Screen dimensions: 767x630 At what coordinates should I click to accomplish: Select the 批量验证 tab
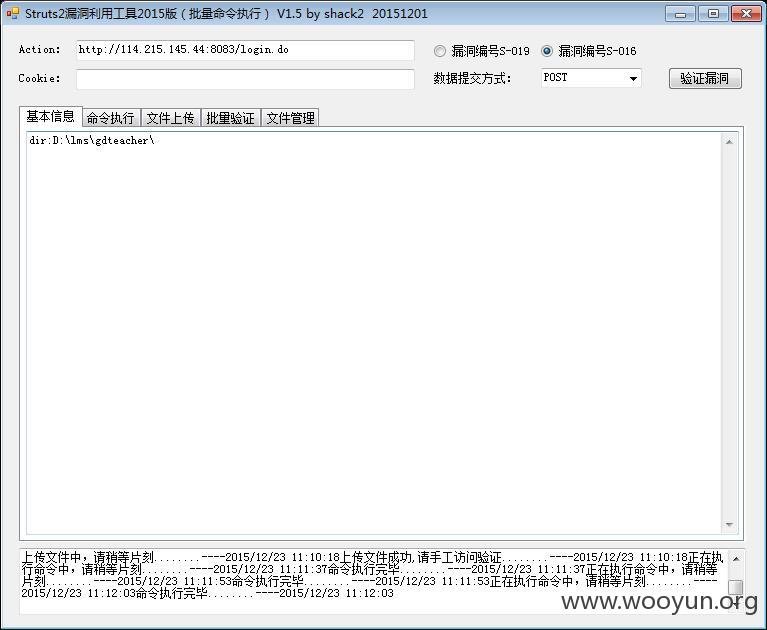click(x=230, y=118)
